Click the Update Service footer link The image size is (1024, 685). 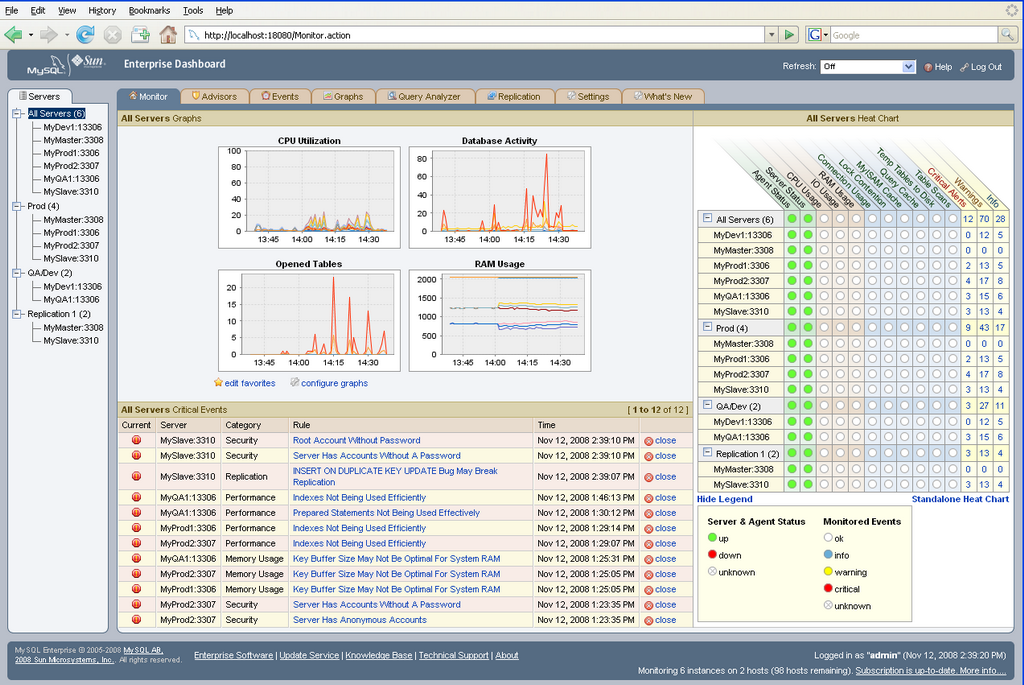[x=309, y=656]
